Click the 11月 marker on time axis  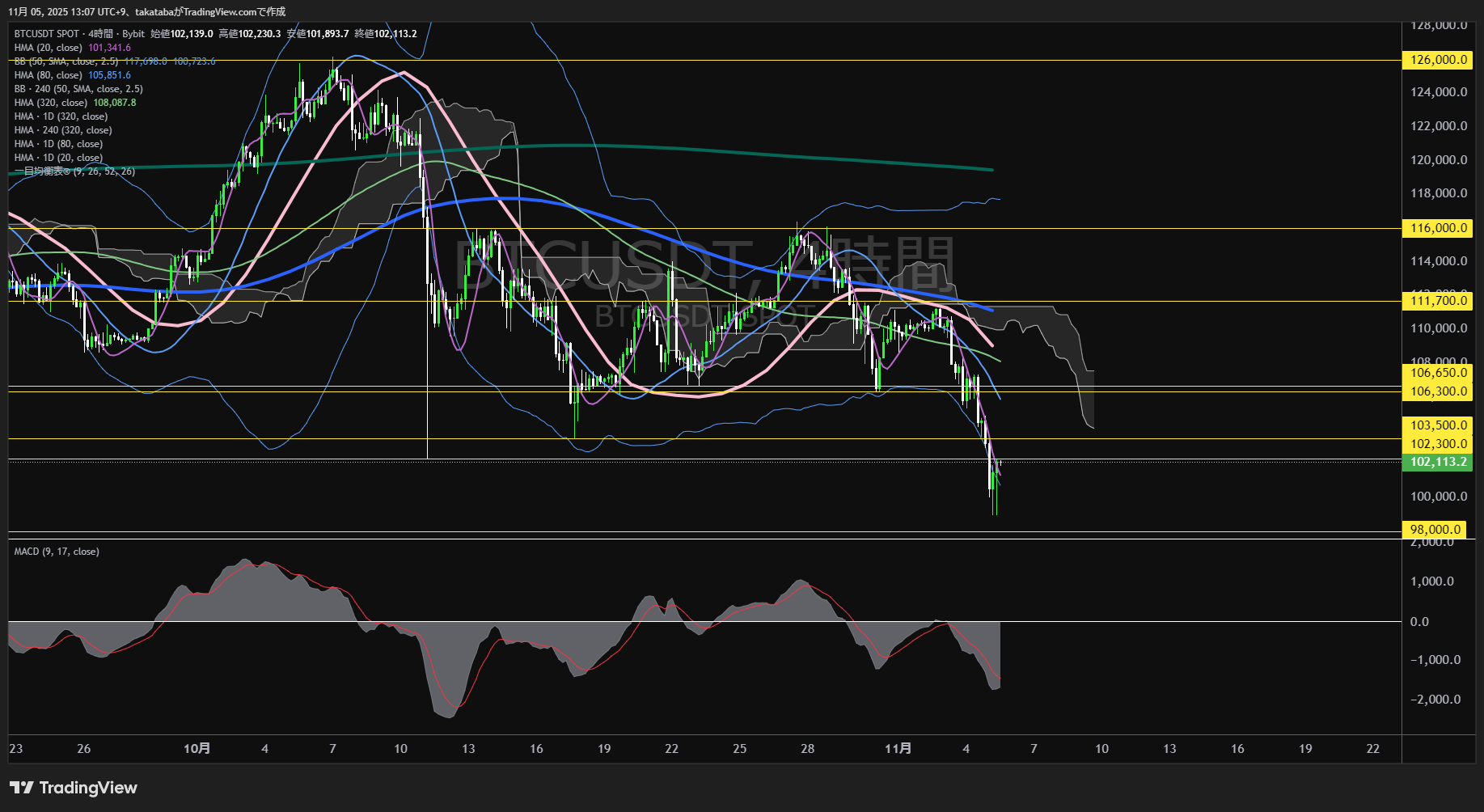pyautogui.click(x=898, y=749)
